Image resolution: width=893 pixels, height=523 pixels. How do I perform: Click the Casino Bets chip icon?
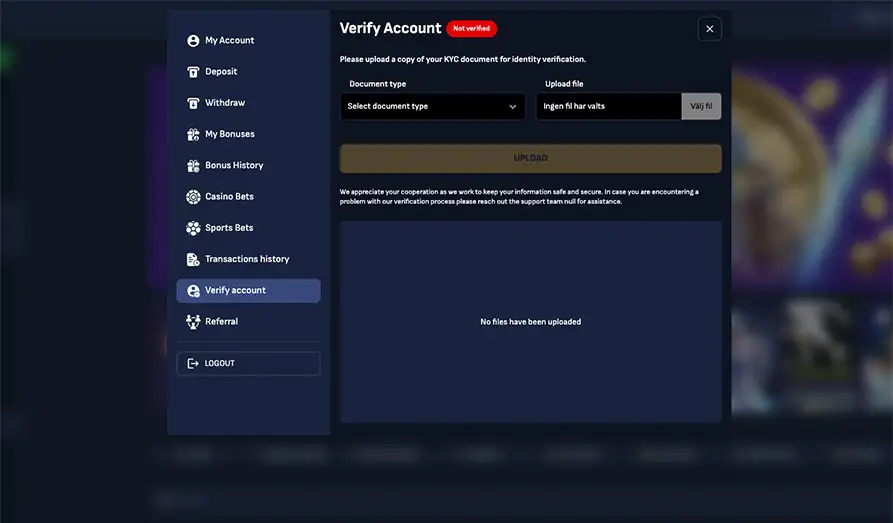pyautogui.click(x=193, y=197)
